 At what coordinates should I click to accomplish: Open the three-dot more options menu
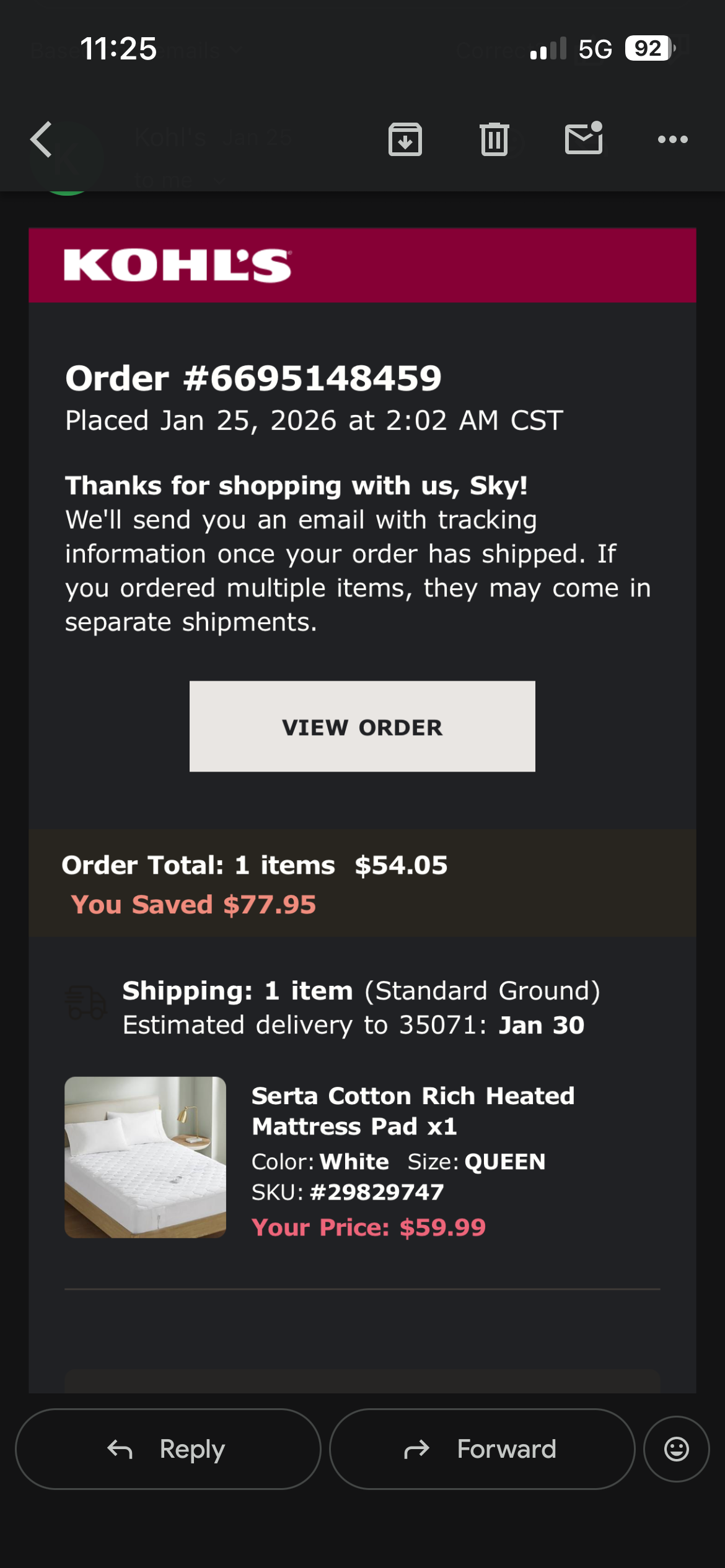pyautogui.click(x=673, y=139)
